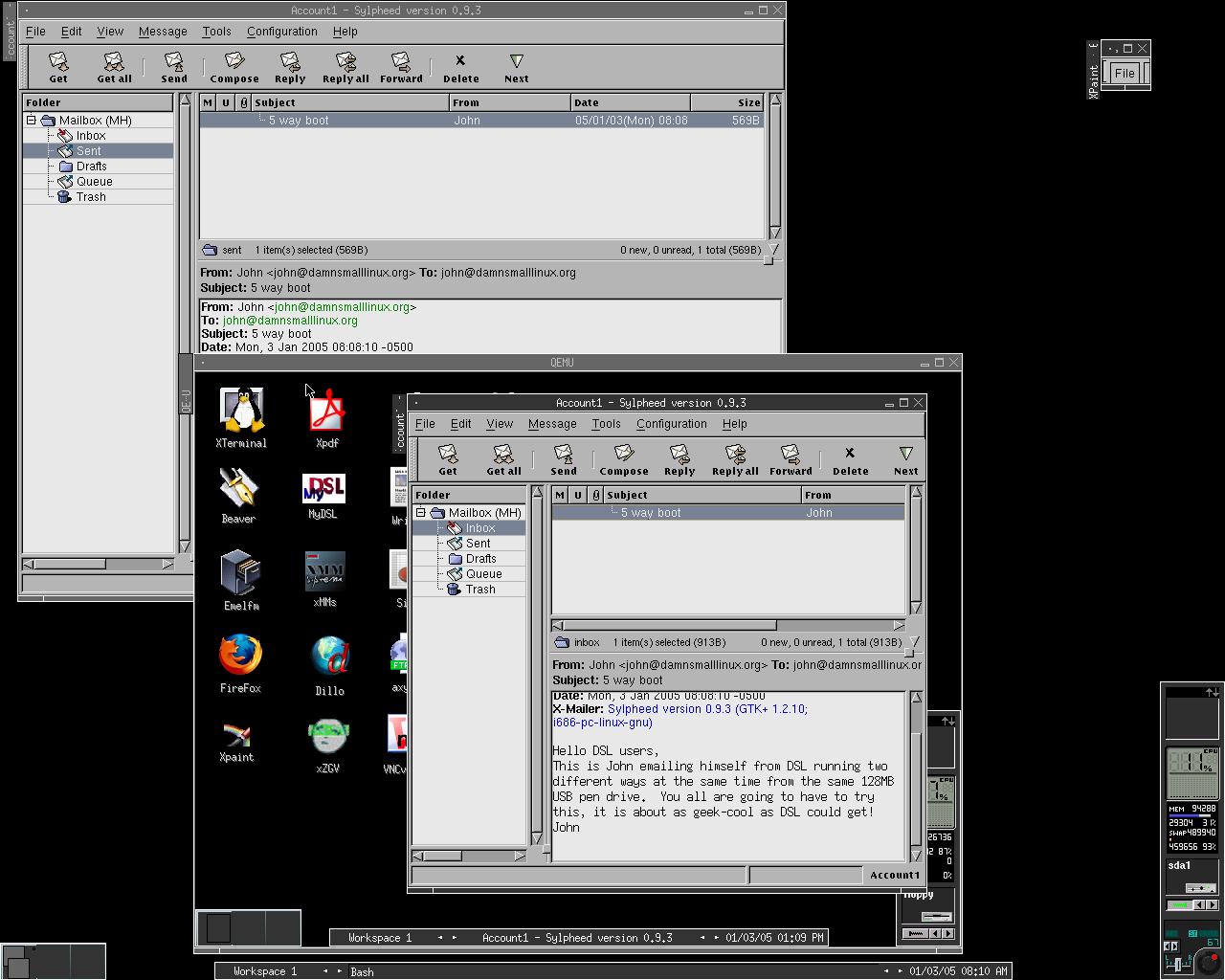Click Forward in QEMU Sylpheed toolbar
The height and width of the screenshot is (980, 1225).
(x=791, y=460)
